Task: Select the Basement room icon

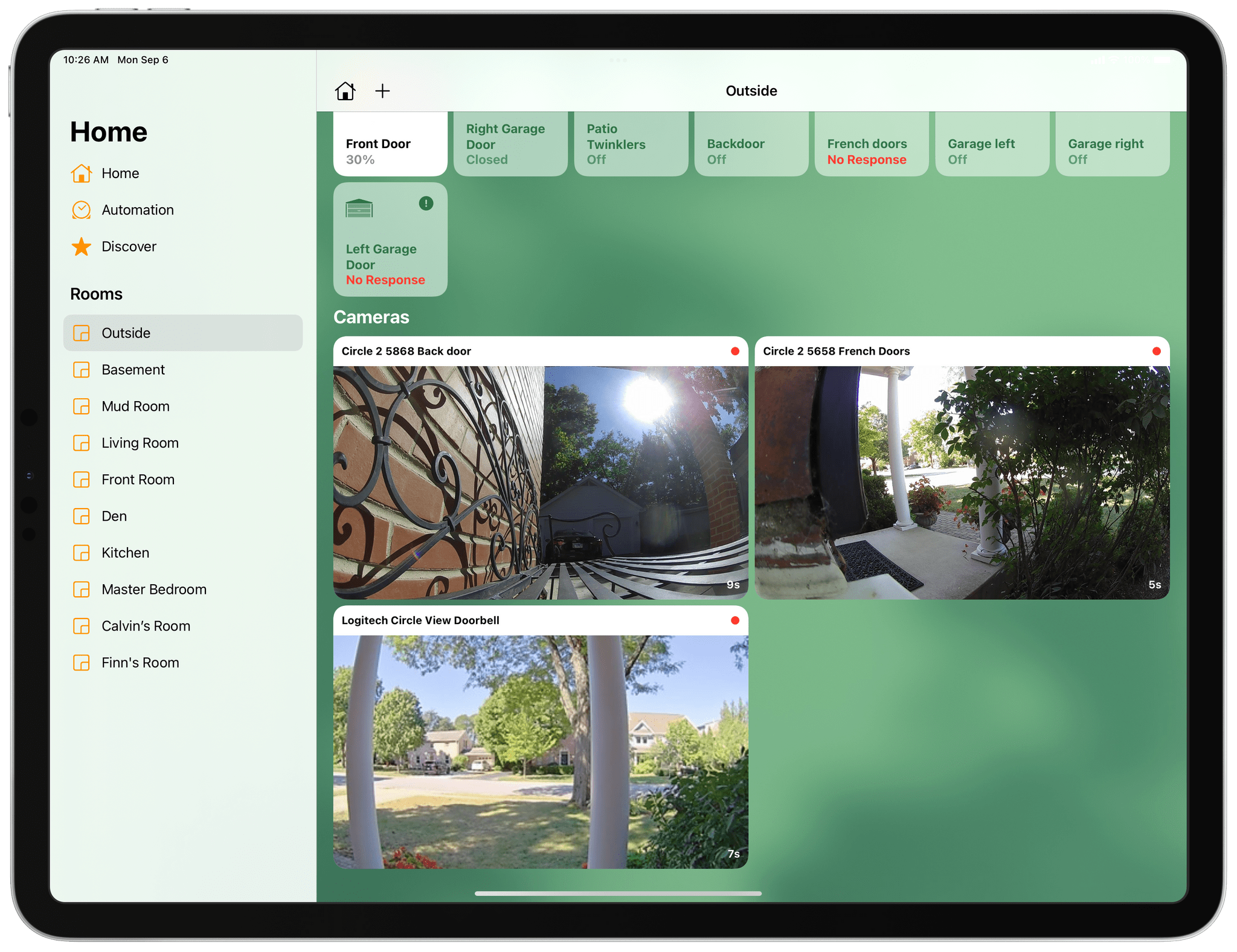Action: point(83,368)
